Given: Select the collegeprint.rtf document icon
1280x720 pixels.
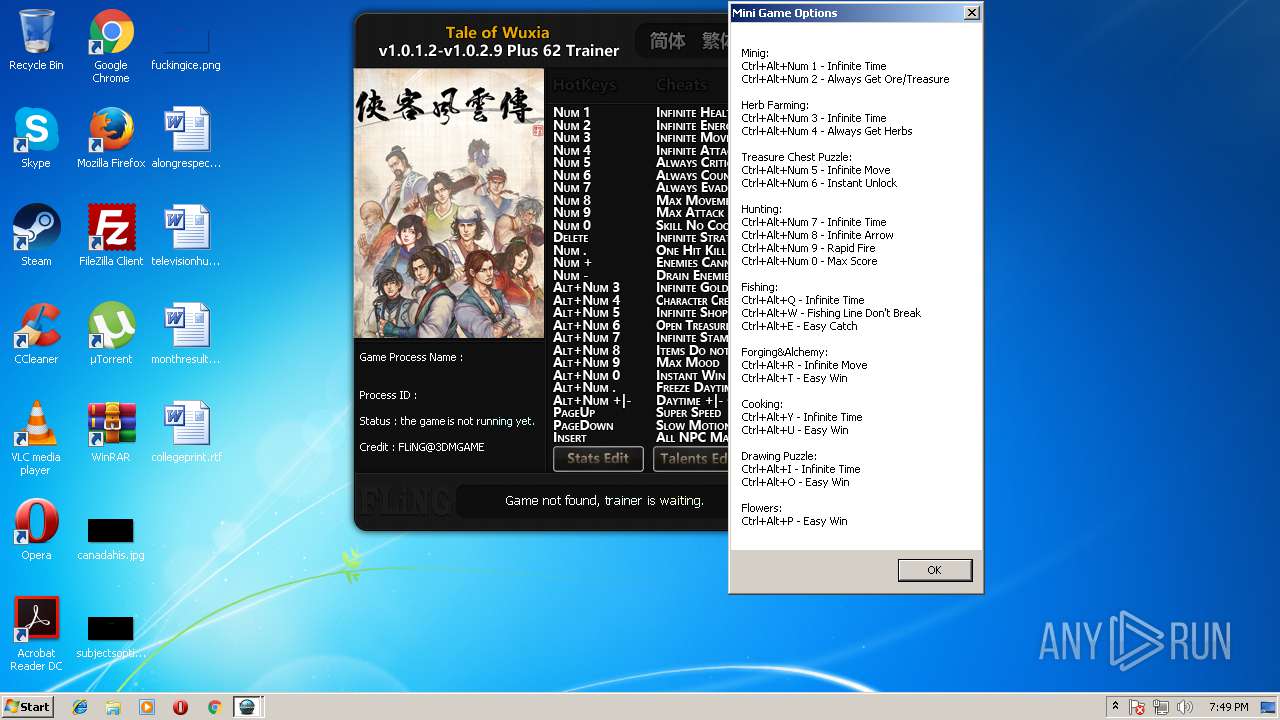Looking at the screenshot, I should tap(186, 432).
